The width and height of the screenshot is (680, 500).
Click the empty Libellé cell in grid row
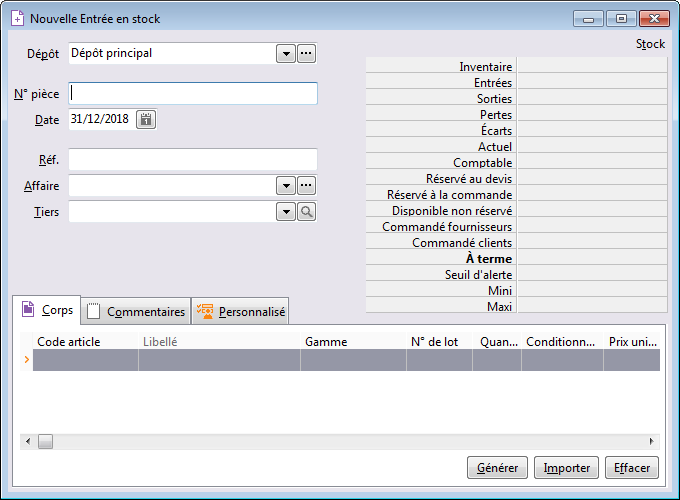pyautogui.click(x=219, y=360)
